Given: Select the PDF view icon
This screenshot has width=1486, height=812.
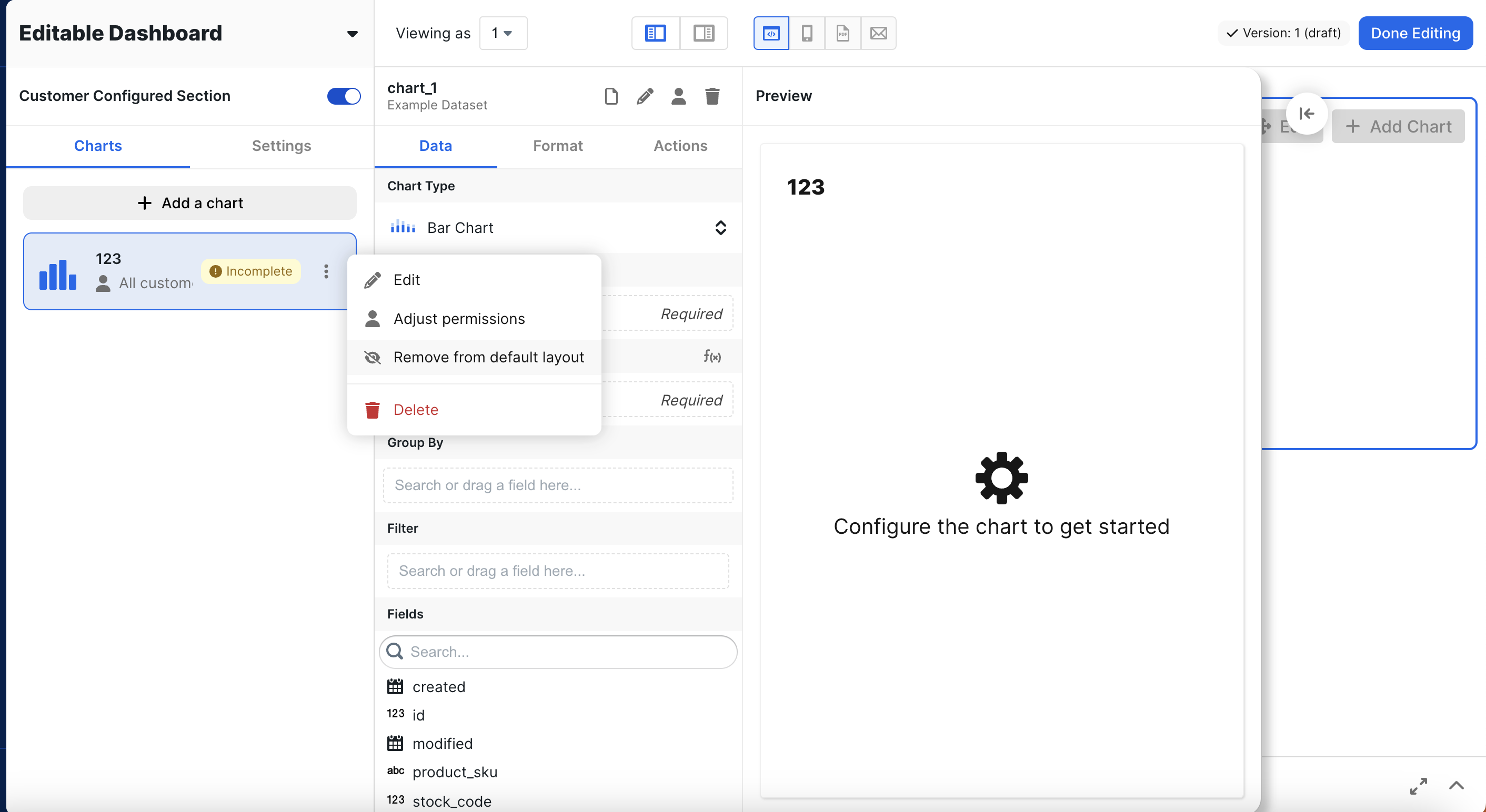Looking at the screenshot, I should 842,34.
